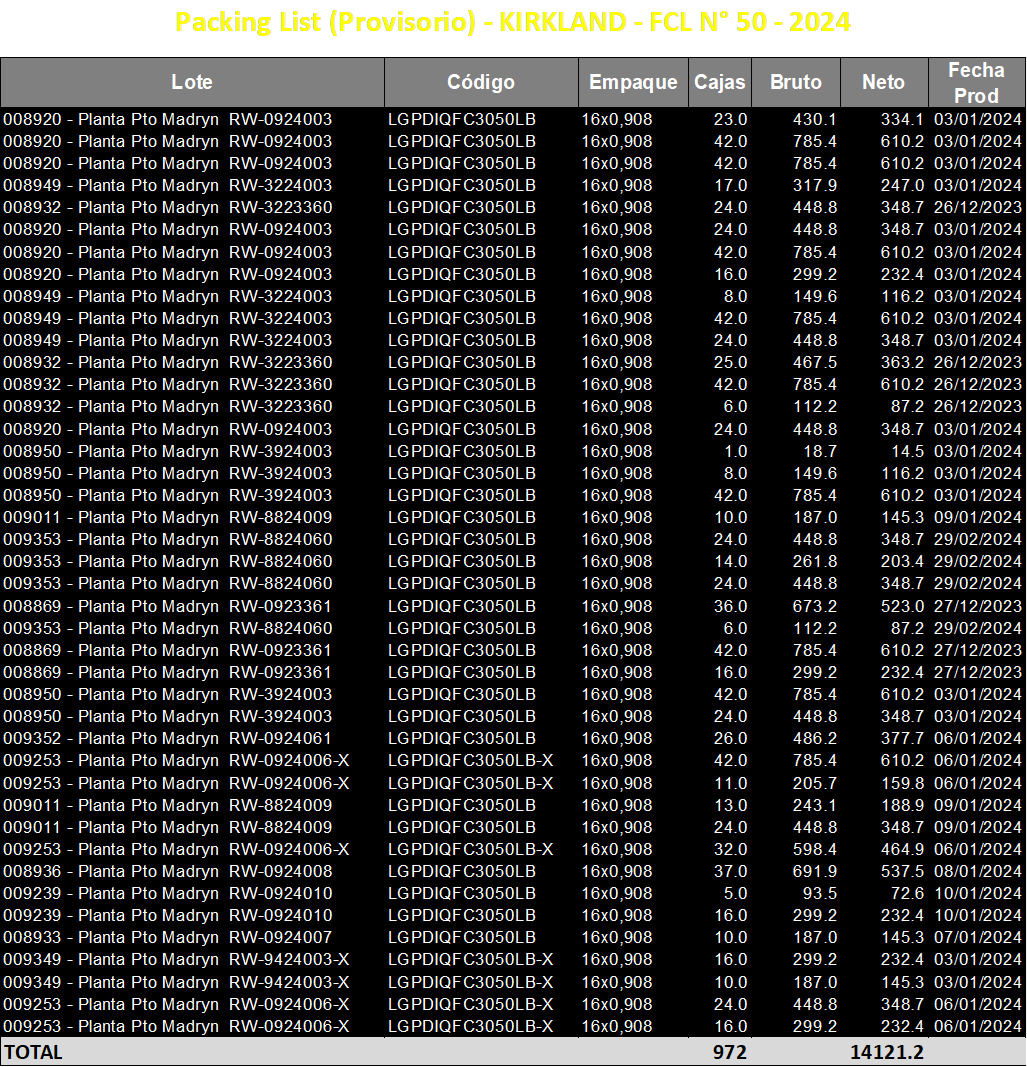This screenshot has height=1067, width=1027.
Task: Select lot cell 008933 RW-0924007
Action: (x=167, y=937)
